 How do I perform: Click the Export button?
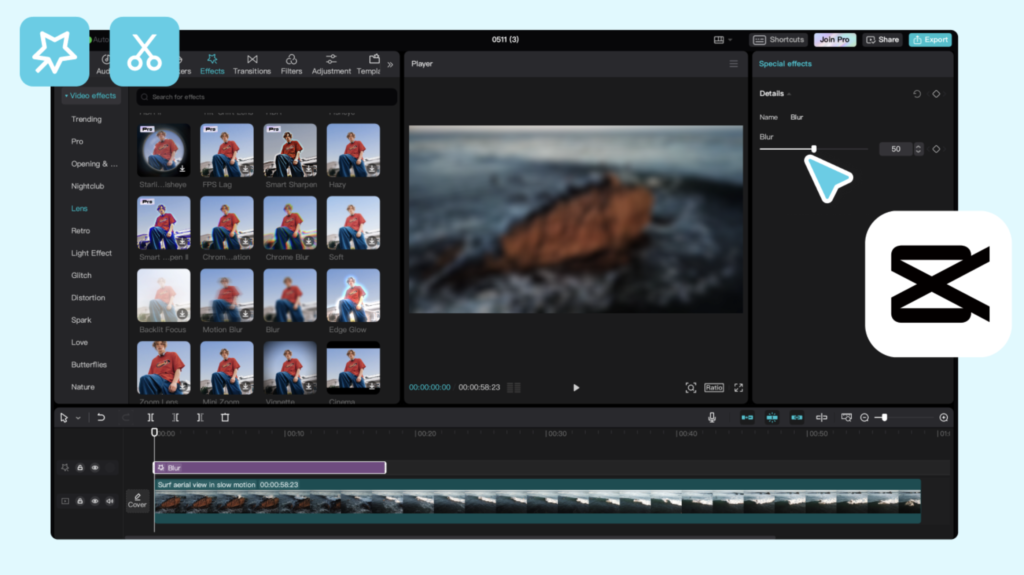coord(930,40)
